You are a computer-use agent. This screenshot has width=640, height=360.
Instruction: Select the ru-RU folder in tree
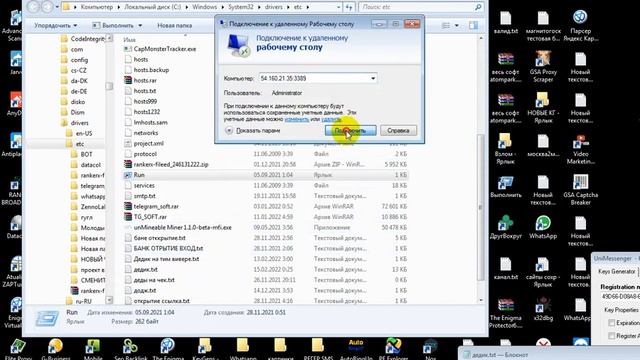click(83, 301)
